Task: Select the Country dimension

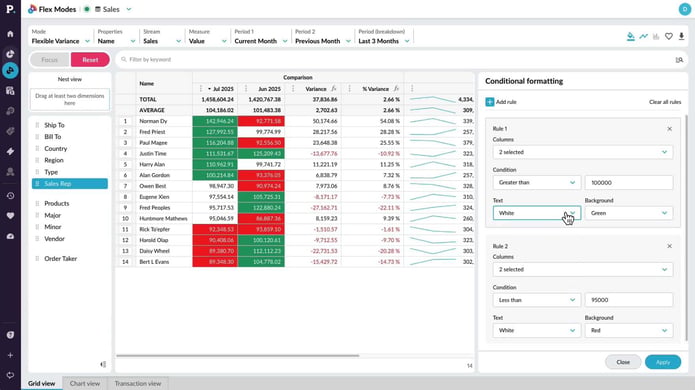Action: click(x=55, y=149)
